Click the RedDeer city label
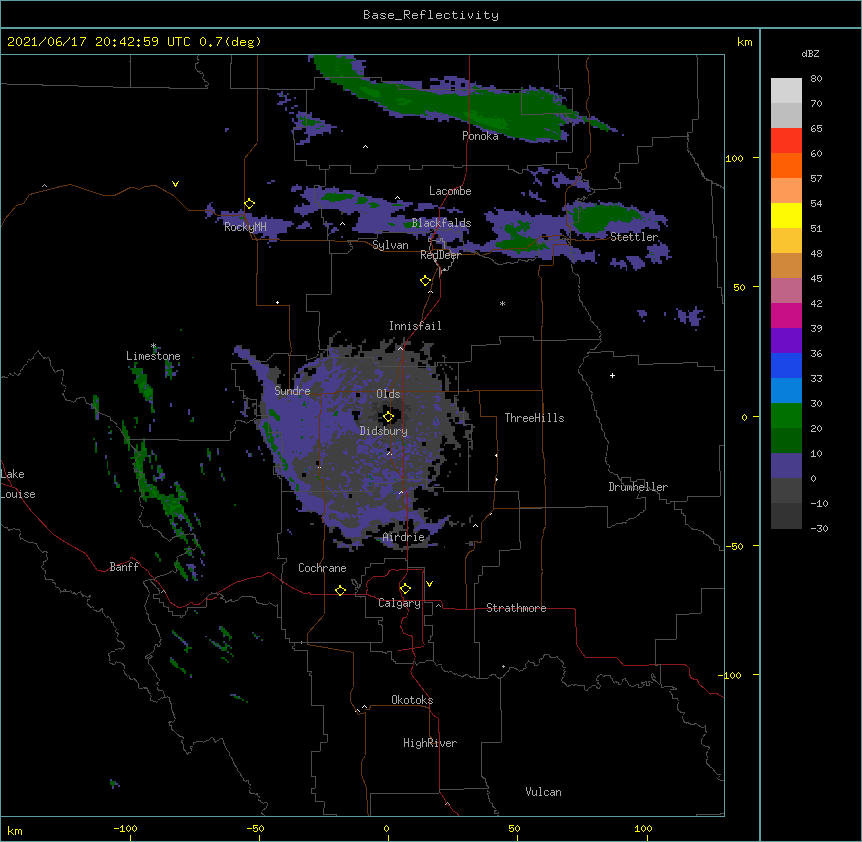This screenshot has width=862, height=842. (x=440, y=255)
